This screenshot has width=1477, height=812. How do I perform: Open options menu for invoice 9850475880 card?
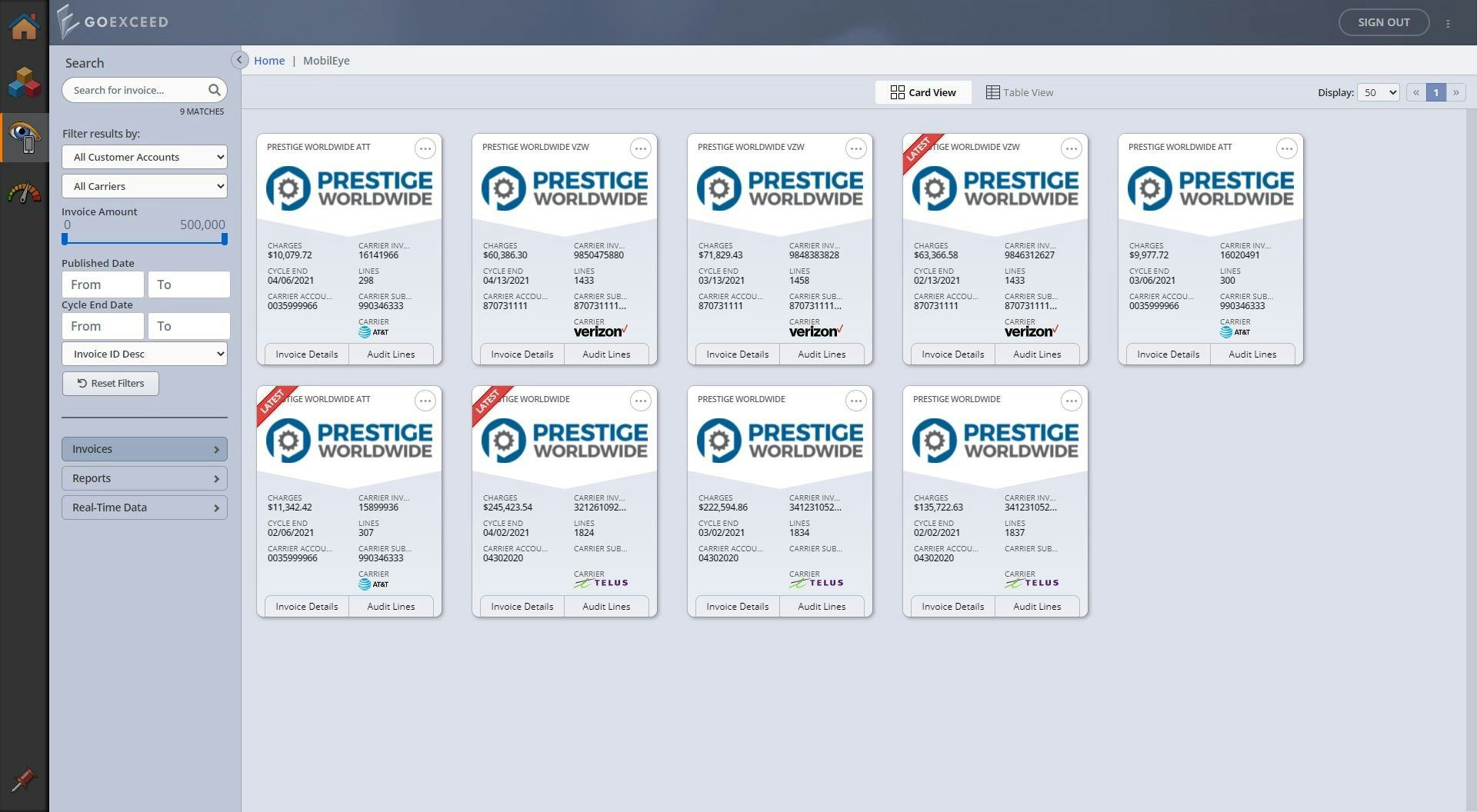[x=641, y=148]
